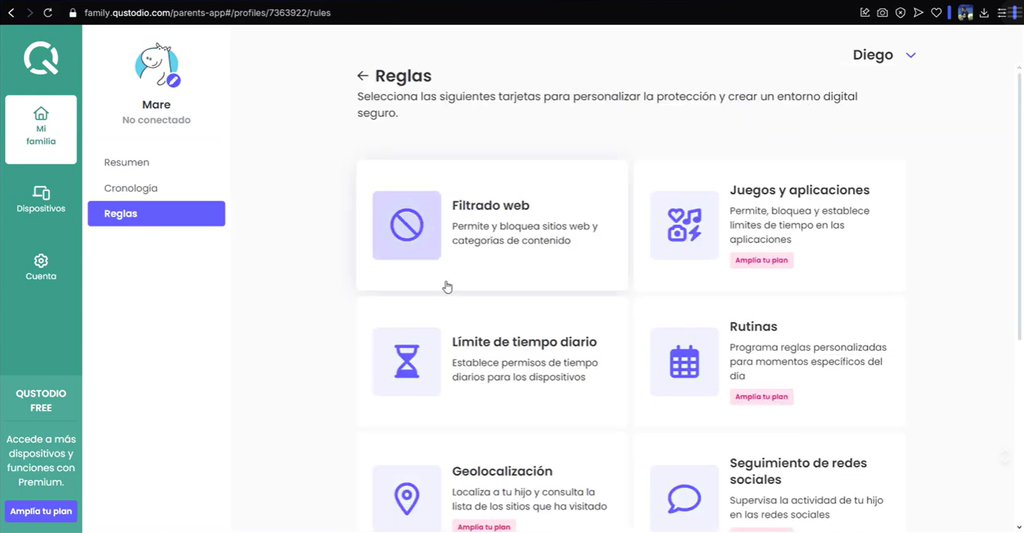Open the Resumen tab
Image resolution: width=1024 pixels, height=533 pixels.
pyautogui.click(x=127, y=162)
